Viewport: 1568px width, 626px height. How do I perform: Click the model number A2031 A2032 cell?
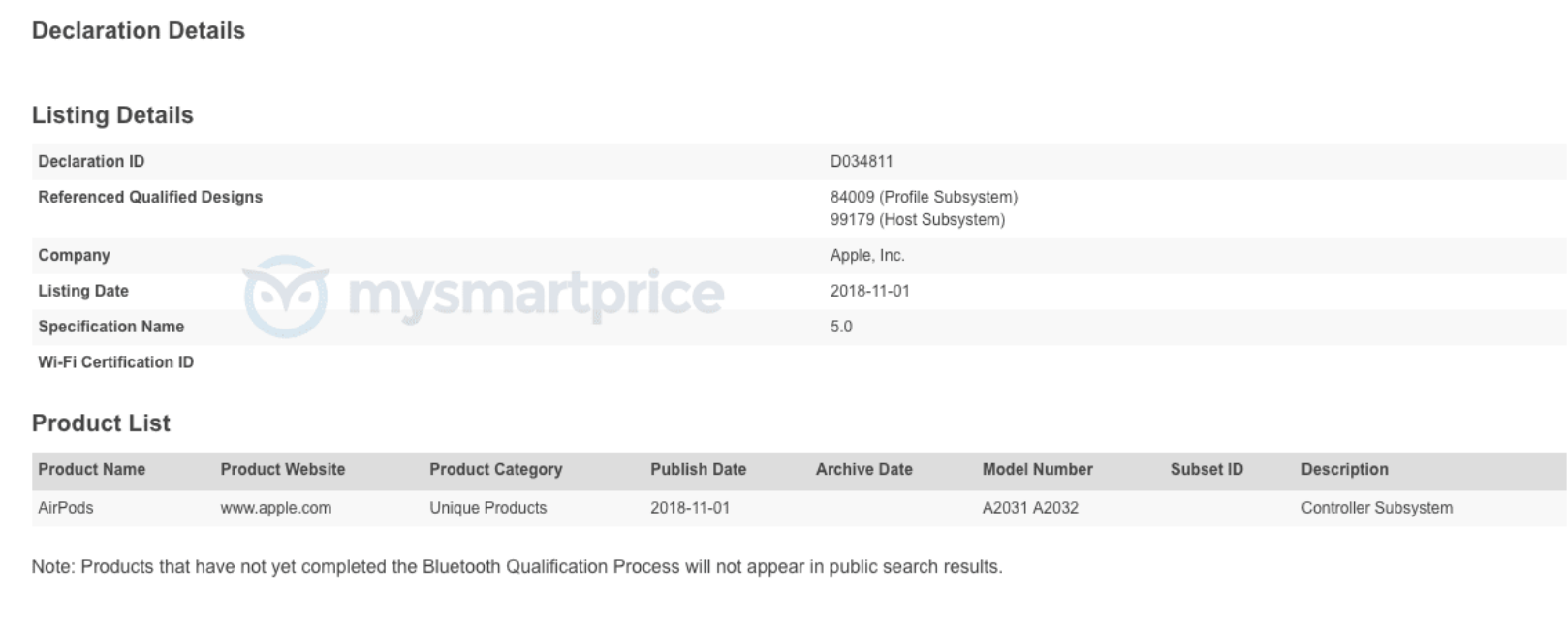tap(1029, 508)
